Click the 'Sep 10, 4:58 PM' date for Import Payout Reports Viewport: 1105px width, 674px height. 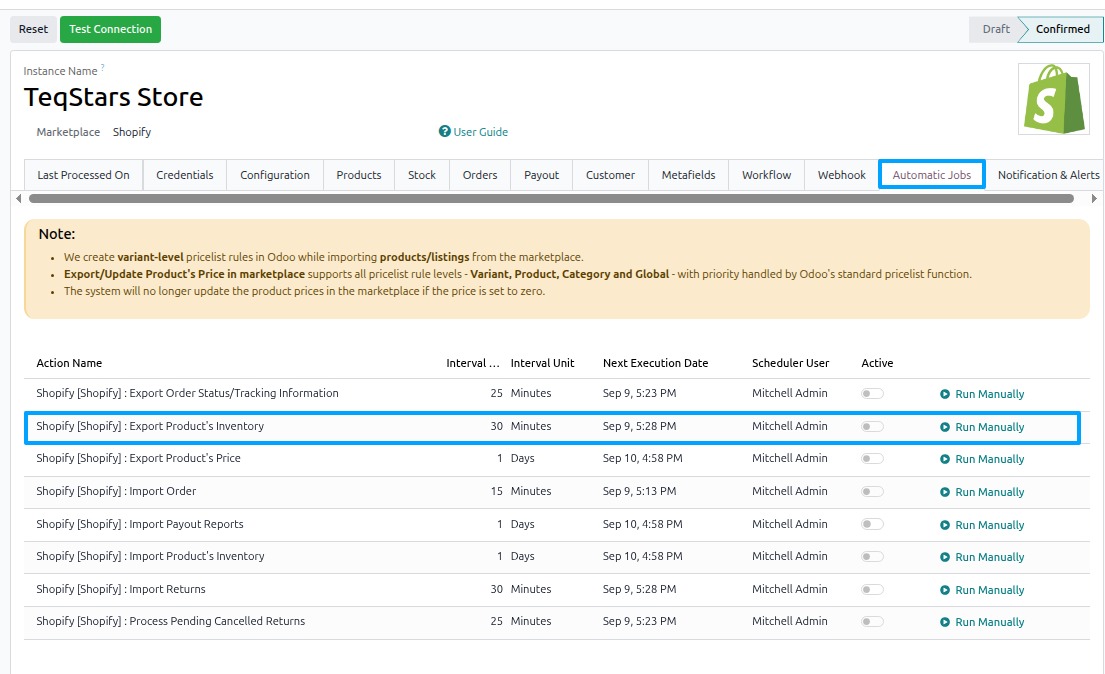(642, 524)
